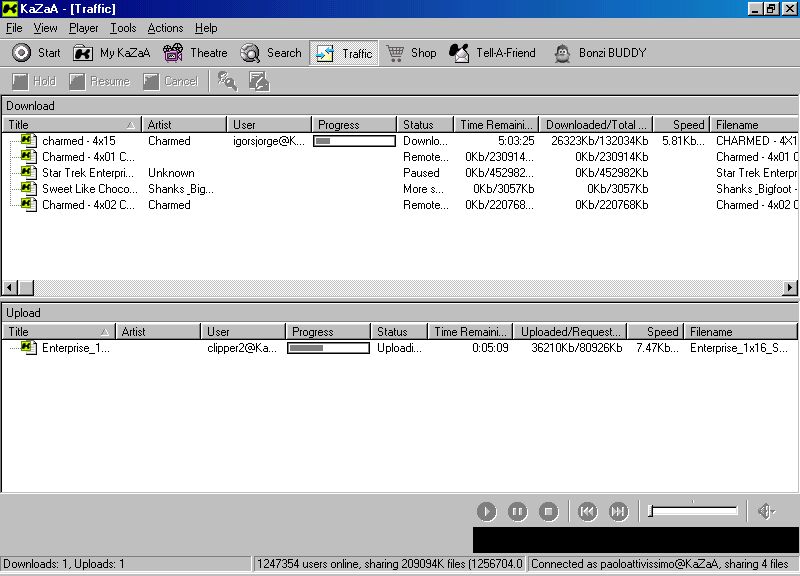
Task: Toggle the Traffic view button
Action: click(343, 53)
